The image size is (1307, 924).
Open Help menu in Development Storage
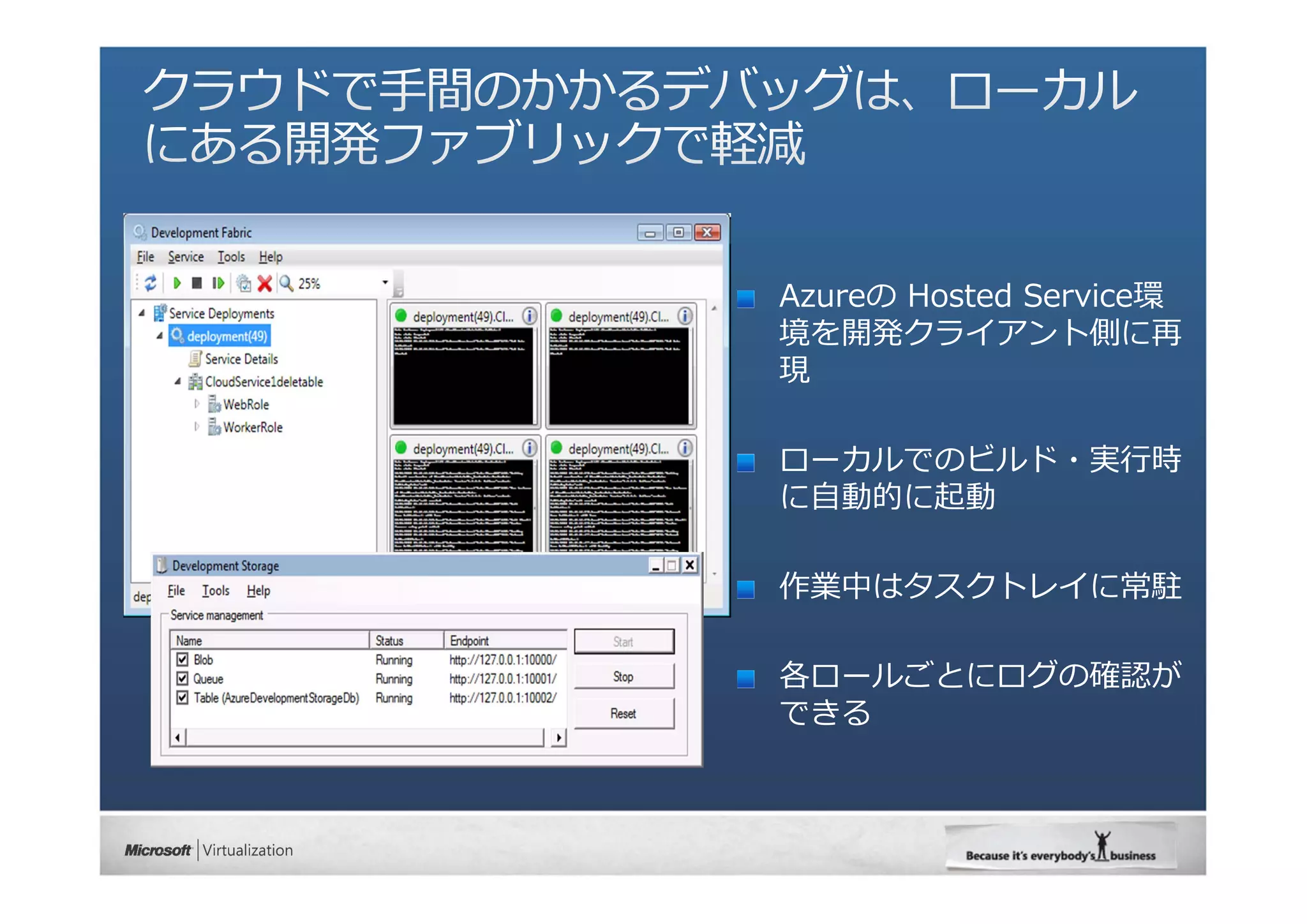tap(258, 591)
